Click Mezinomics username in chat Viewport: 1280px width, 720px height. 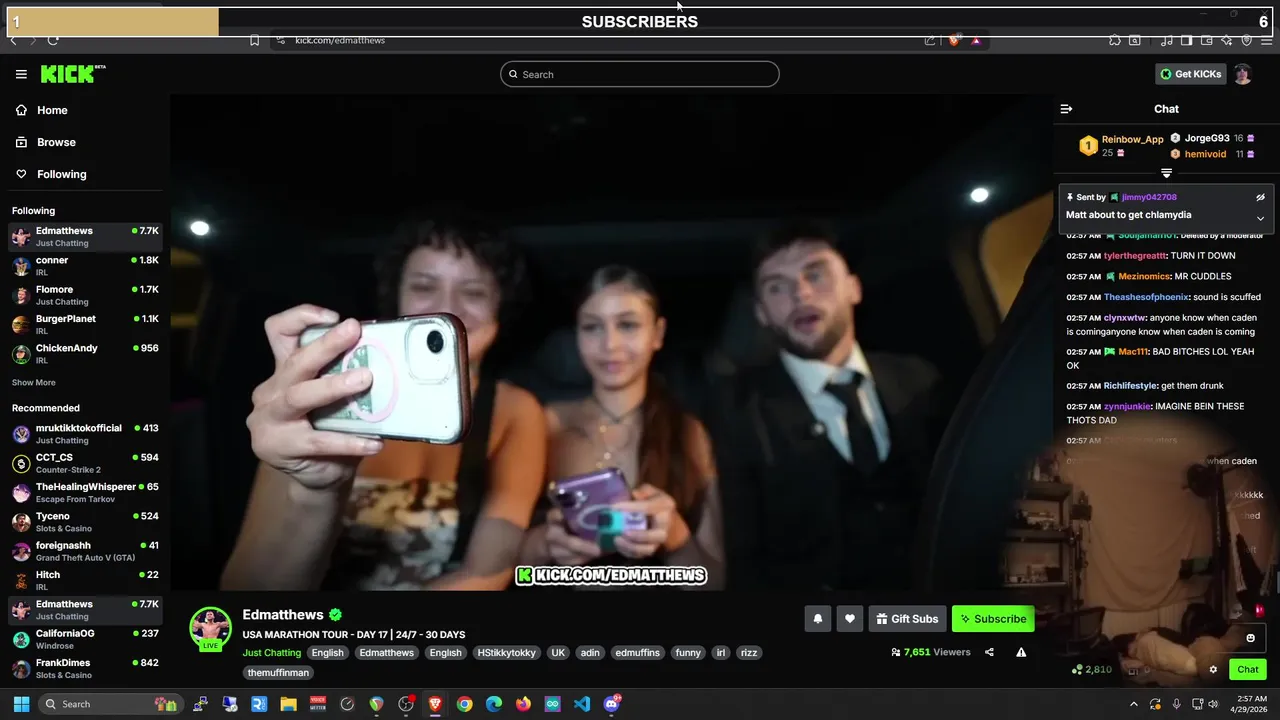[1144, 276]
